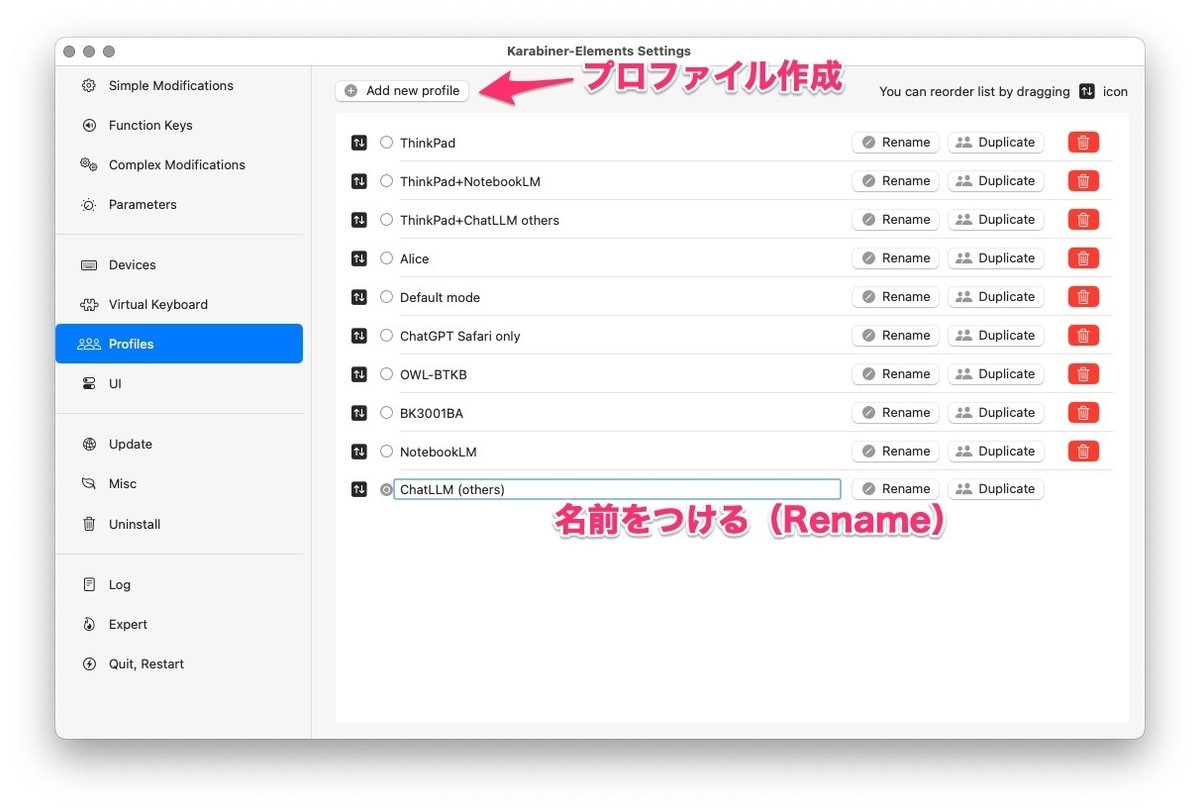This screenshot has width=1200, height=812.
Task: Delete the ChatGPT Safari only profile
Action: point(1083,335)
